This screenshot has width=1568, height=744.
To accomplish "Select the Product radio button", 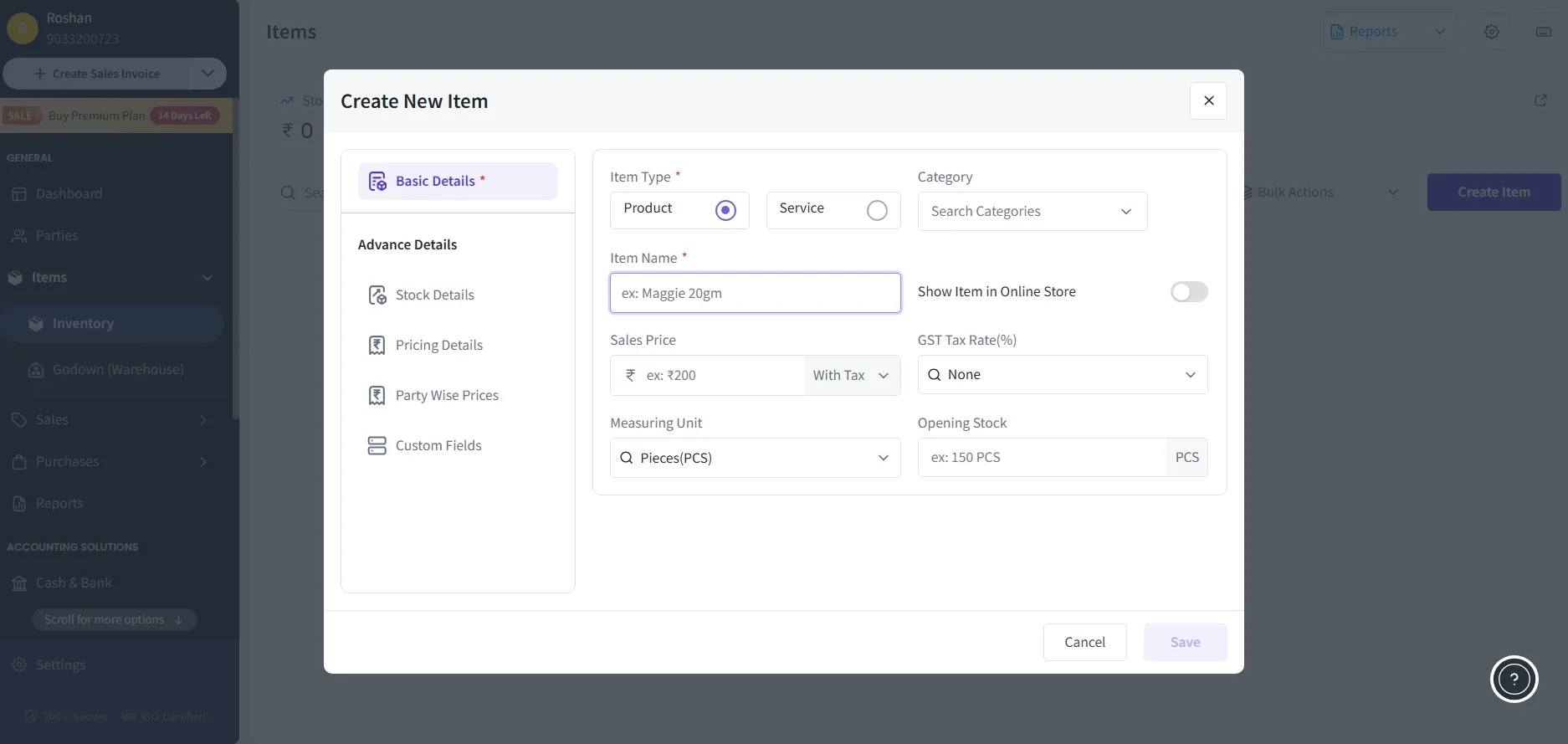I will [x=725, y=210].
